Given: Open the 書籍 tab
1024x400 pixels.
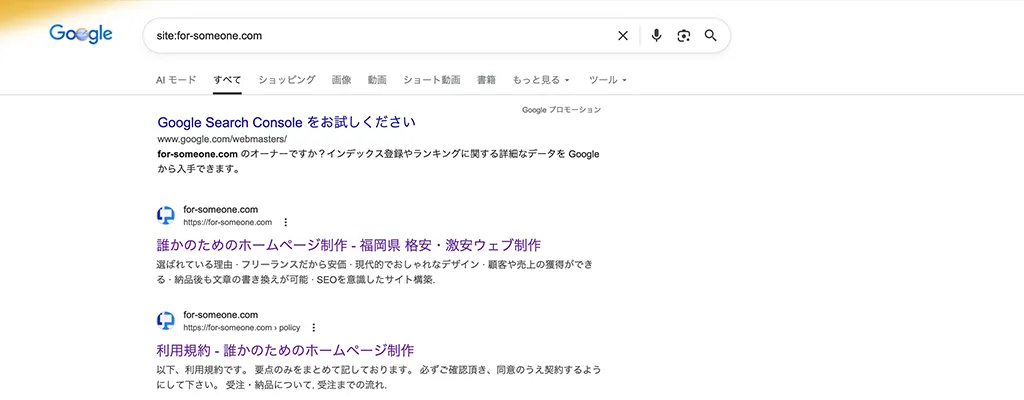Looking at the screenshot, I should [x=486, y=80].
